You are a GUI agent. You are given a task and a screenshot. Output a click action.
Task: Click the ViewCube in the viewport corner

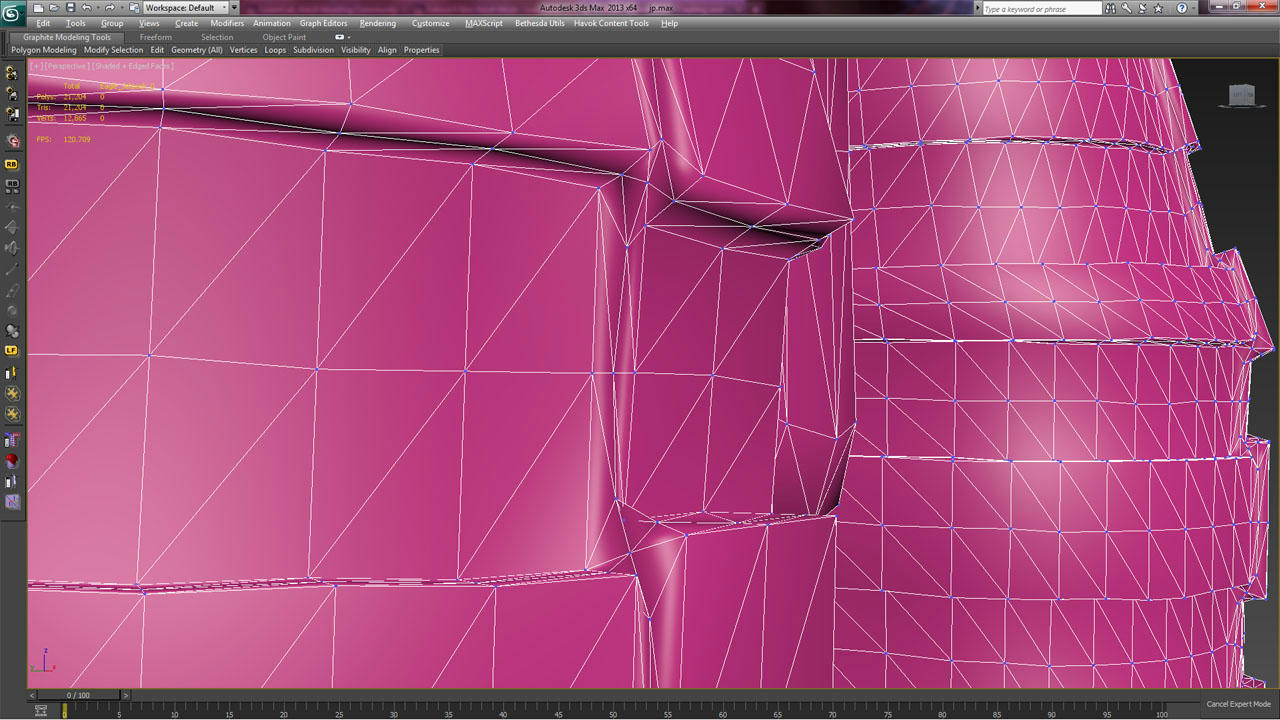pos(1241,95)
